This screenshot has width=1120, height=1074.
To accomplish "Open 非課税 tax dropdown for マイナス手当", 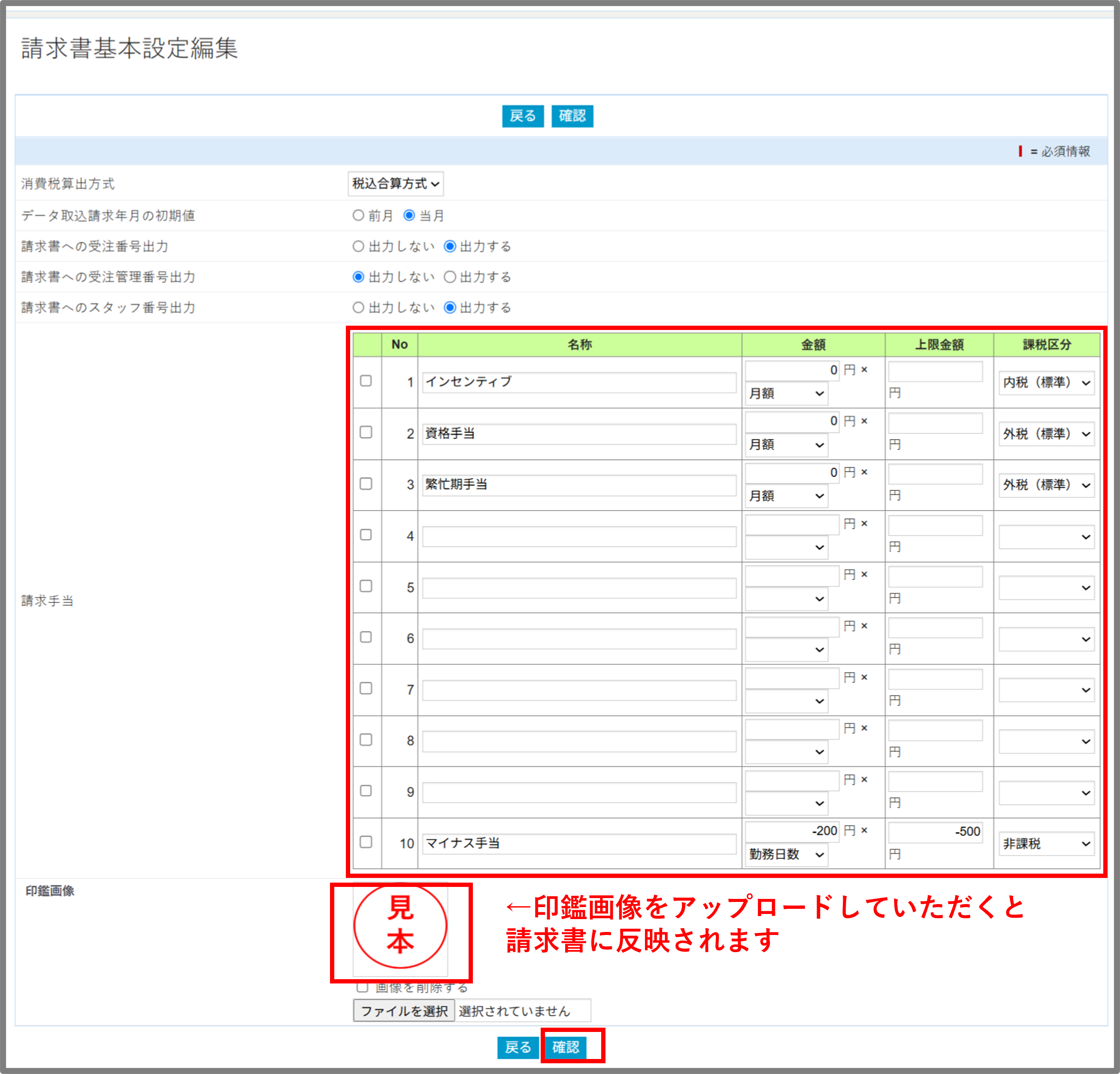I will pyautogui.click(x=1046, y=844).
